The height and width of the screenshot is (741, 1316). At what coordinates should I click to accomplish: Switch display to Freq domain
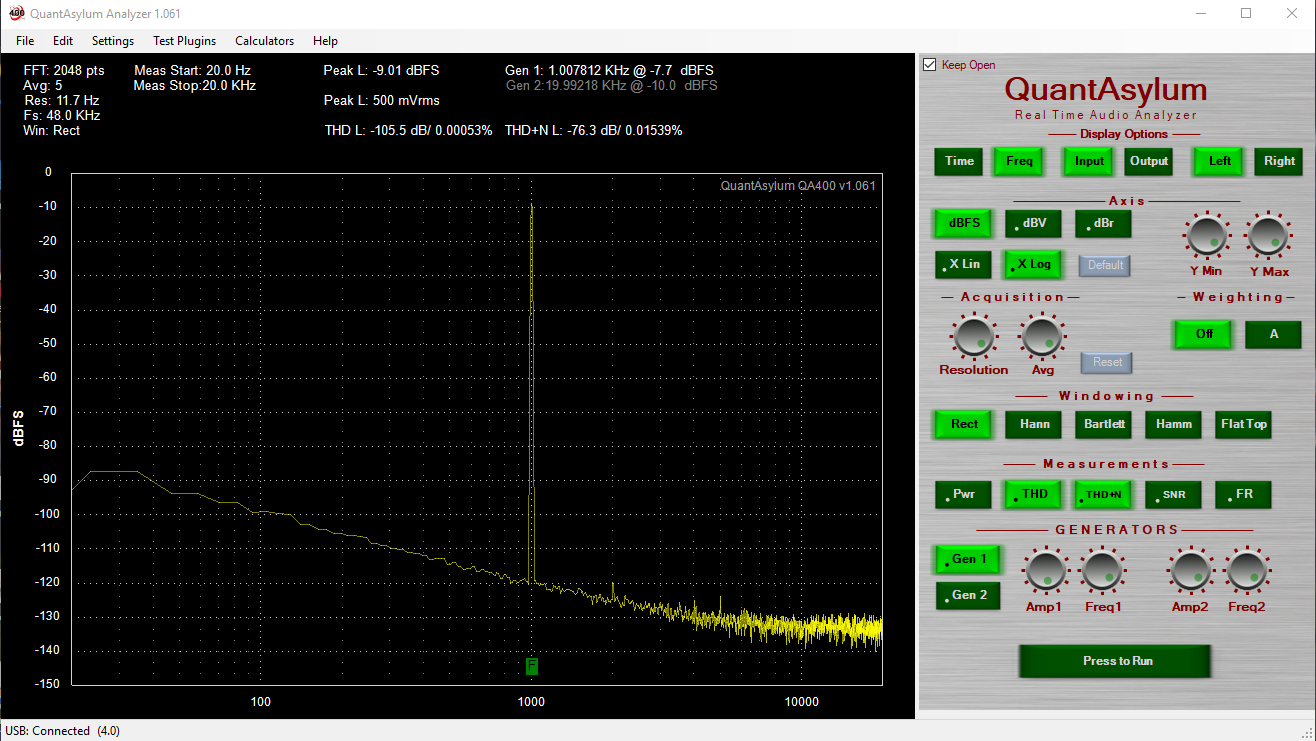pyautogui.click(x=1019, y=161)
